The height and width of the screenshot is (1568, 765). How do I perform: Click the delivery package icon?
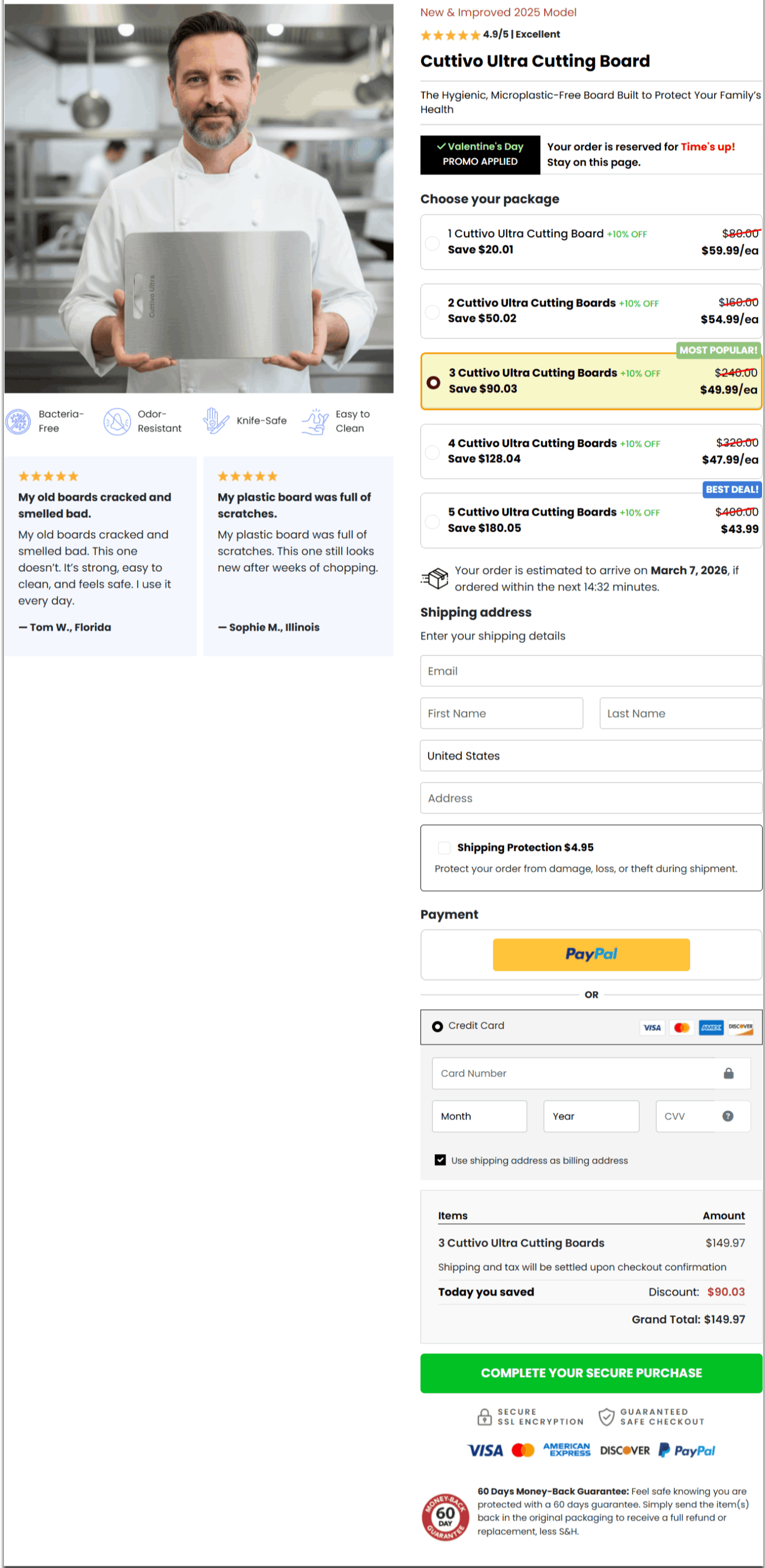click(434, 578)
